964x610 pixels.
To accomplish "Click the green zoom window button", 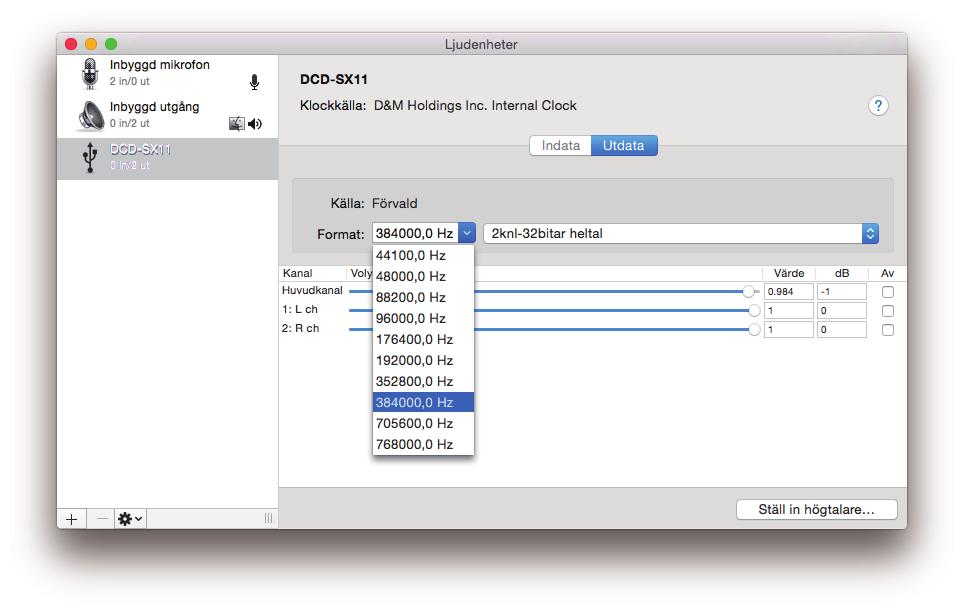I will pyautogui.click(x=111, y=44).
